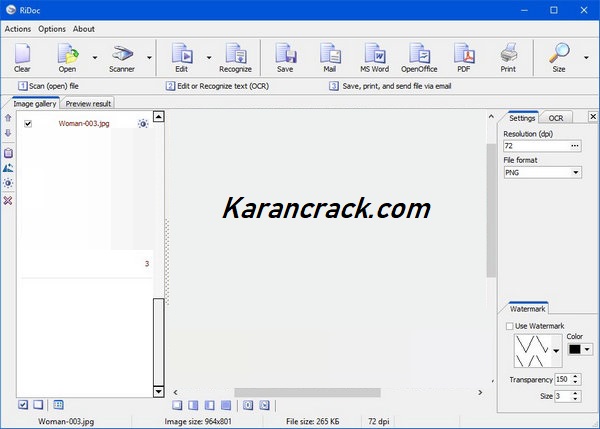Click the Print toolbar icon
The height and width of the screenshot is (429, 600).
(508, 57)
